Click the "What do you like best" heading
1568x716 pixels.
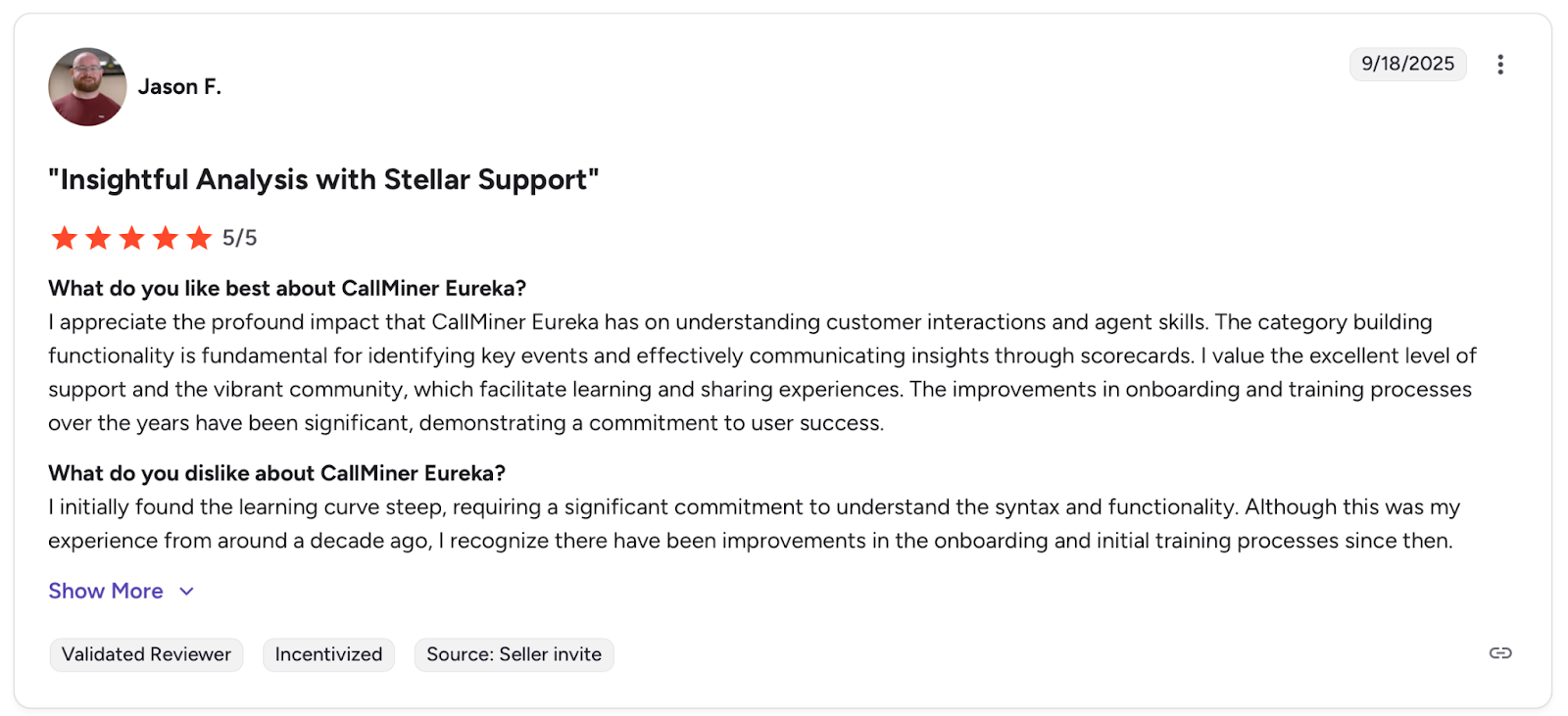point(287,288)
